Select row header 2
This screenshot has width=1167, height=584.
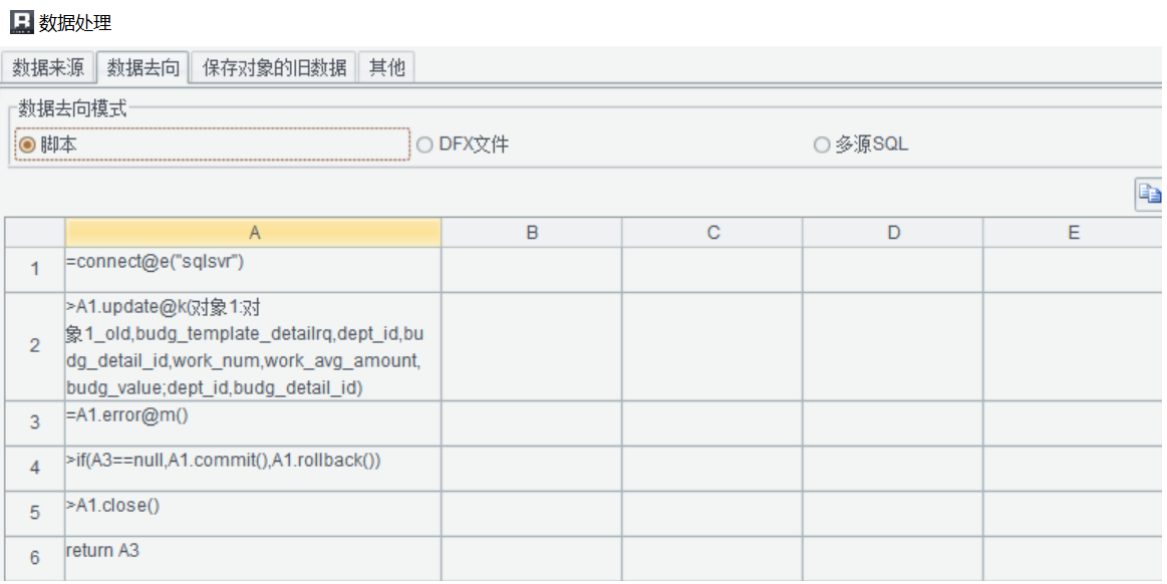(35, 346)
